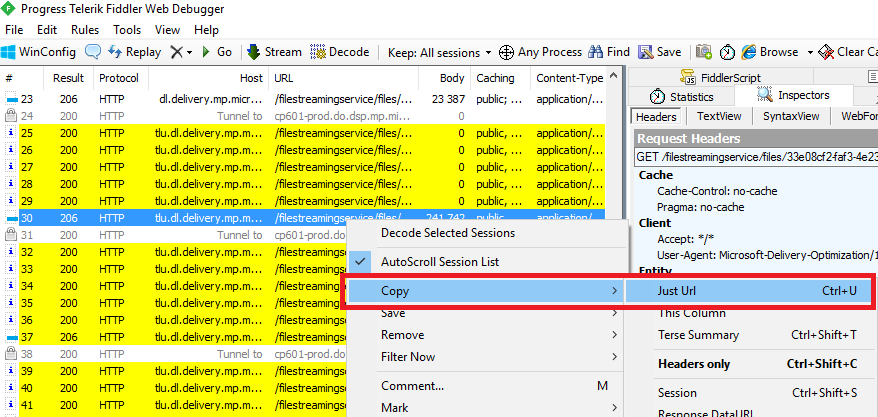878x417 pixels.
Task: Toggle the Decode toolbar button
Action: 340,52
